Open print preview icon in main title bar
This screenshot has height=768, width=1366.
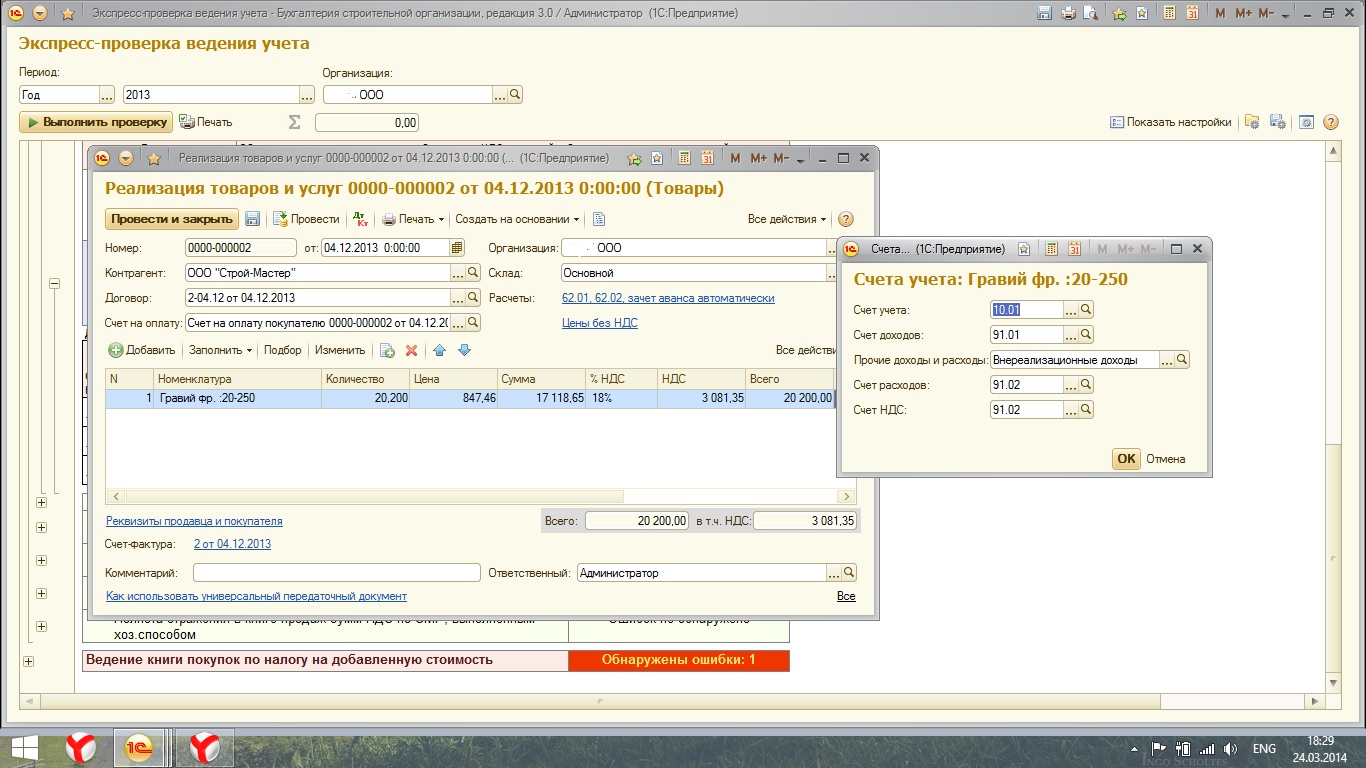1091,14
